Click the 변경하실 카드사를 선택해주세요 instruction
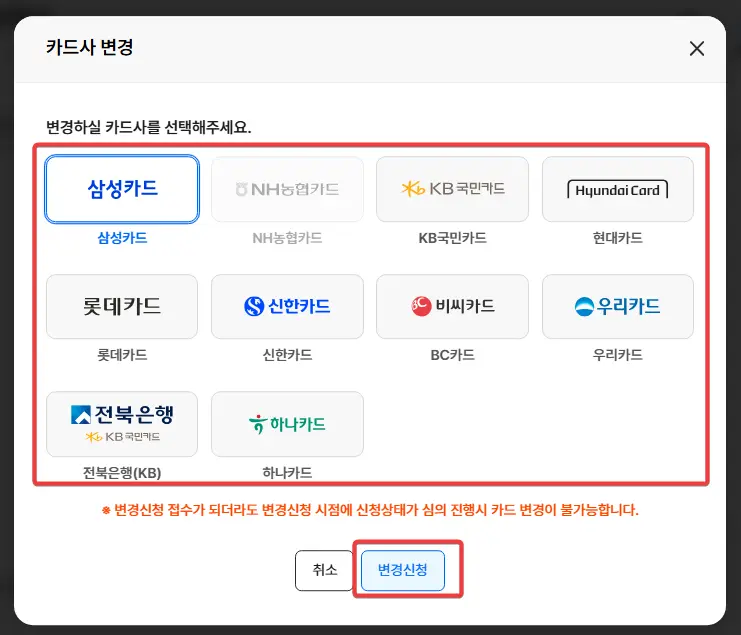 (x=148, y=127)
